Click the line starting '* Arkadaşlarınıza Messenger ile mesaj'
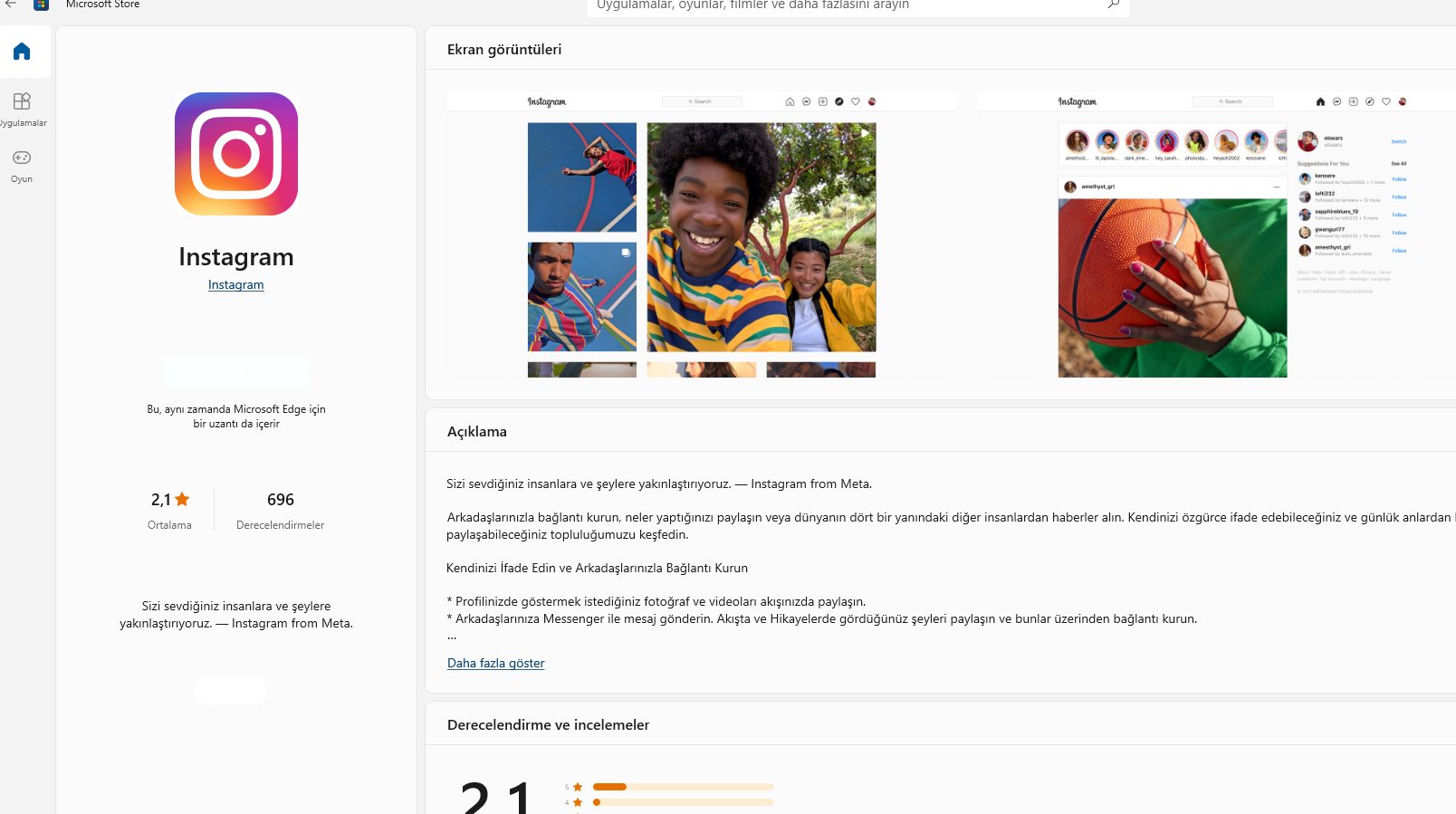This screenshot has width=1456, height=814. click(x=822, y=618)
